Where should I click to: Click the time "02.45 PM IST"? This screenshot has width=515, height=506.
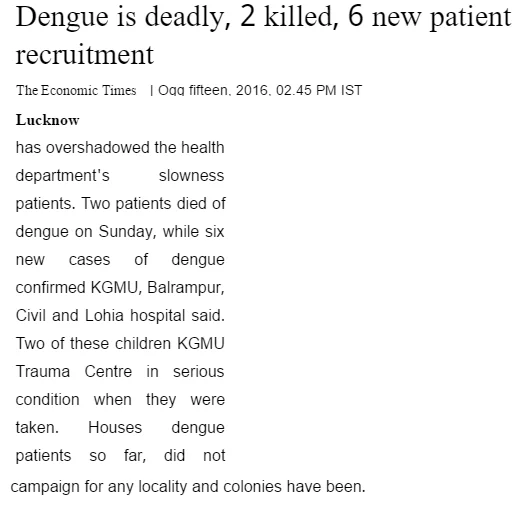click(319, 90)
